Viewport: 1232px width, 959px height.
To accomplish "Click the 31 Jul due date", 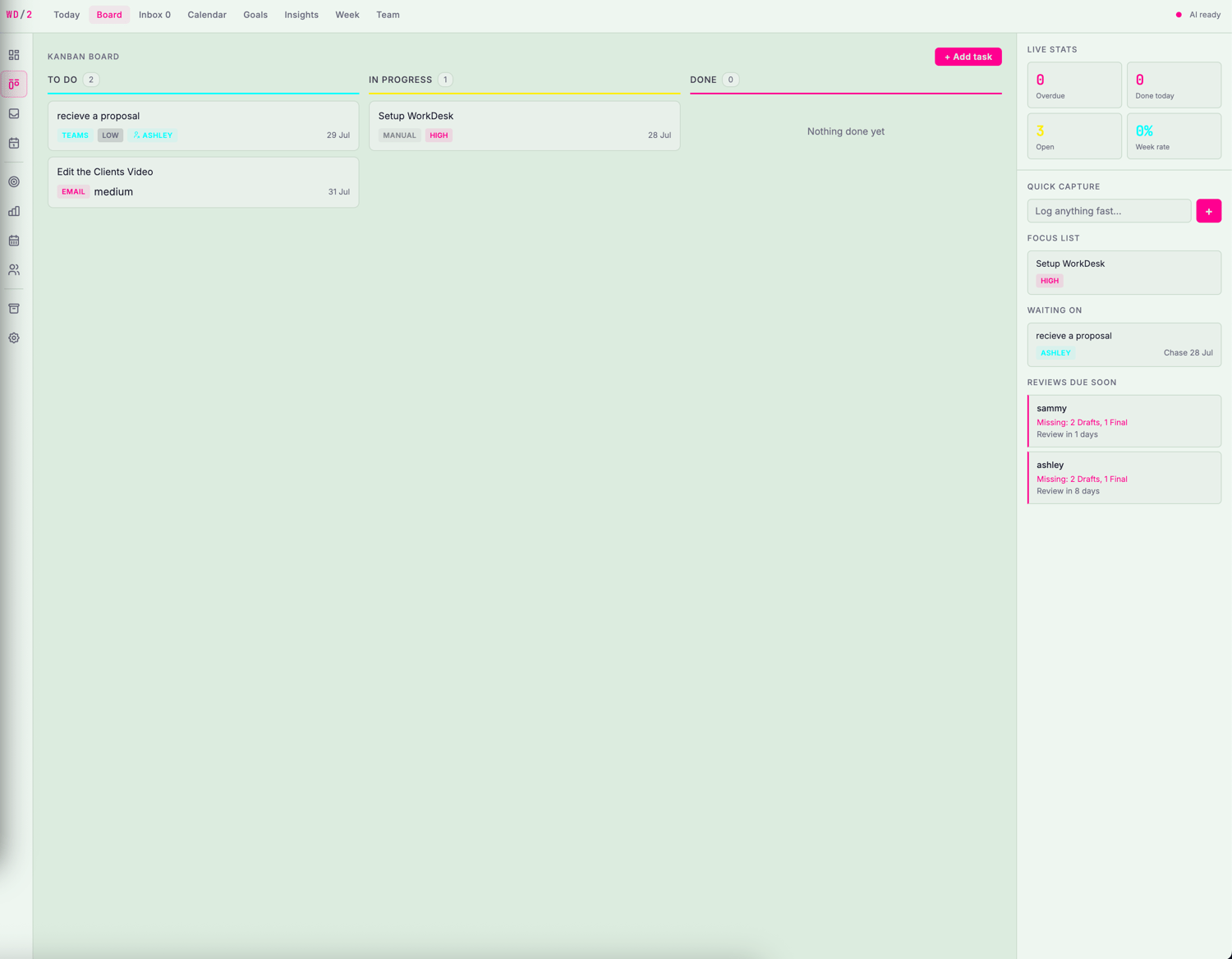I will click(339, 192).
